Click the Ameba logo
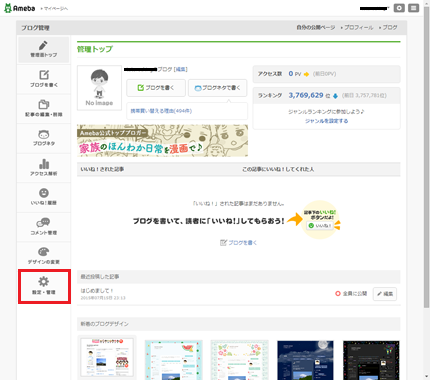Screen dimensions: 430x380 point(20,8)
